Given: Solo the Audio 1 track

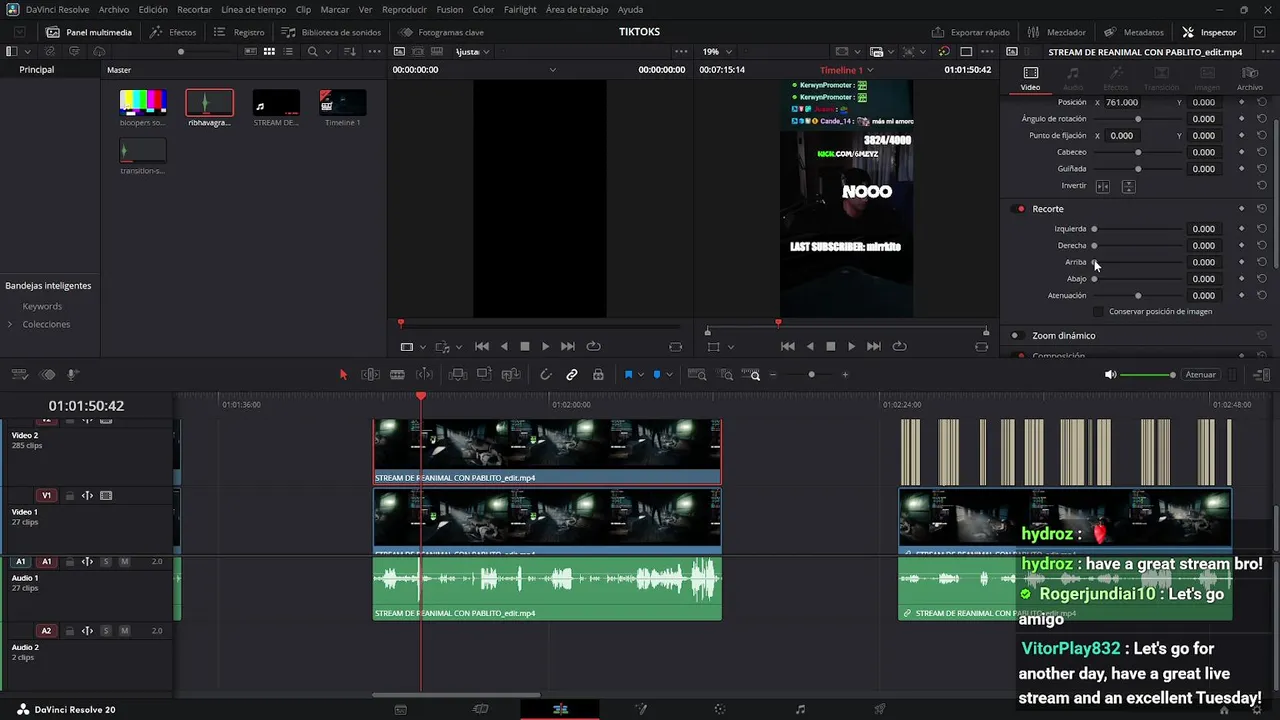Looking at the screenshot, I should pos(106,562).
